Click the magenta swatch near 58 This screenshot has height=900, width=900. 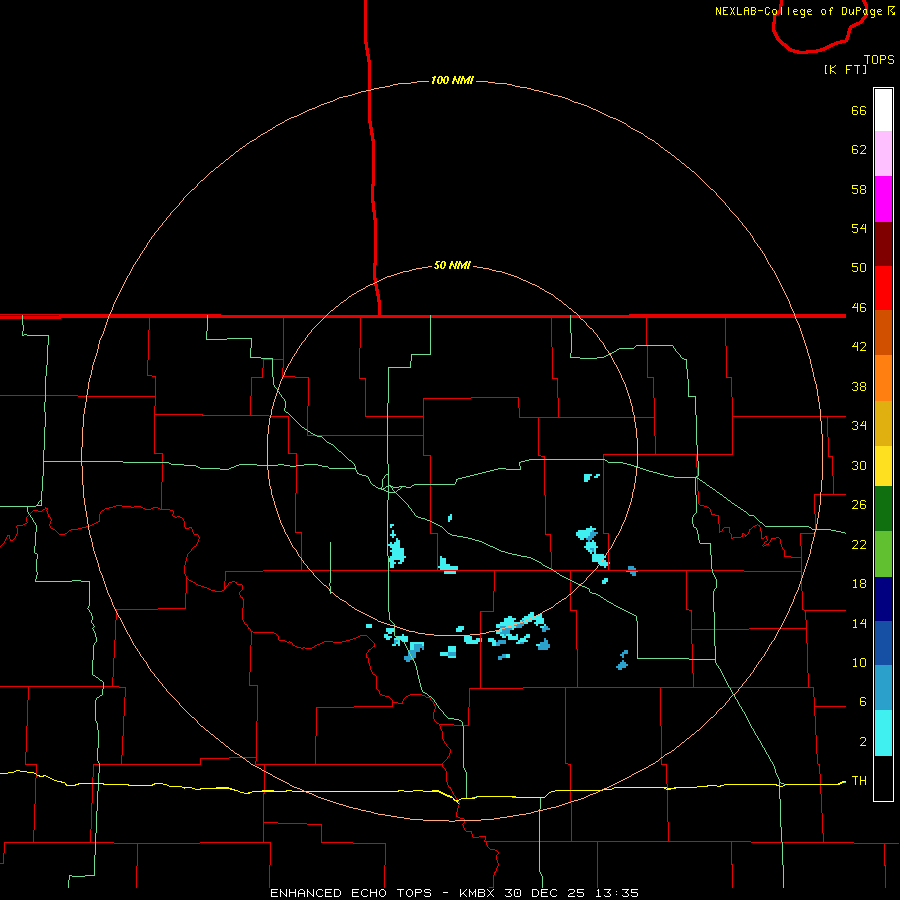tap(883, 199)
